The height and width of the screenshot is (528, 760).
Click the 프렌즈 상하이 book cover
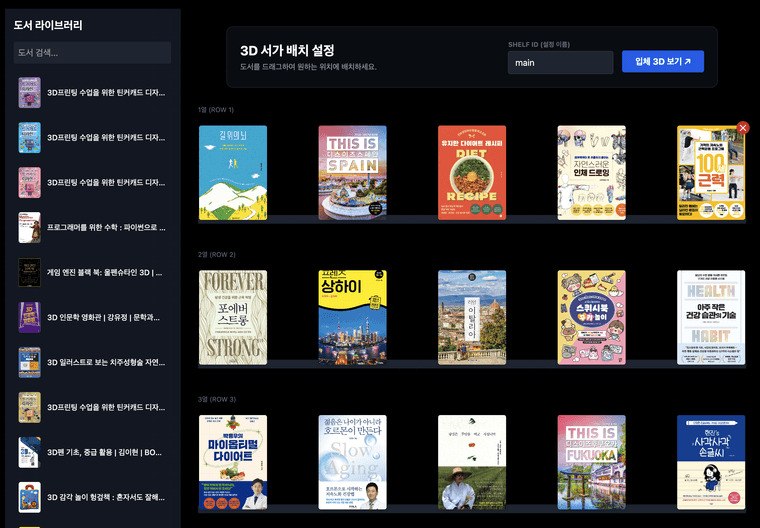[352, 316]
